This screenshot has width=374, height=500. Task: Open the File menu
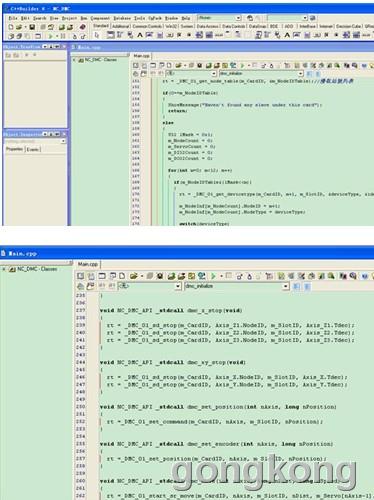(x=13, y=18)
